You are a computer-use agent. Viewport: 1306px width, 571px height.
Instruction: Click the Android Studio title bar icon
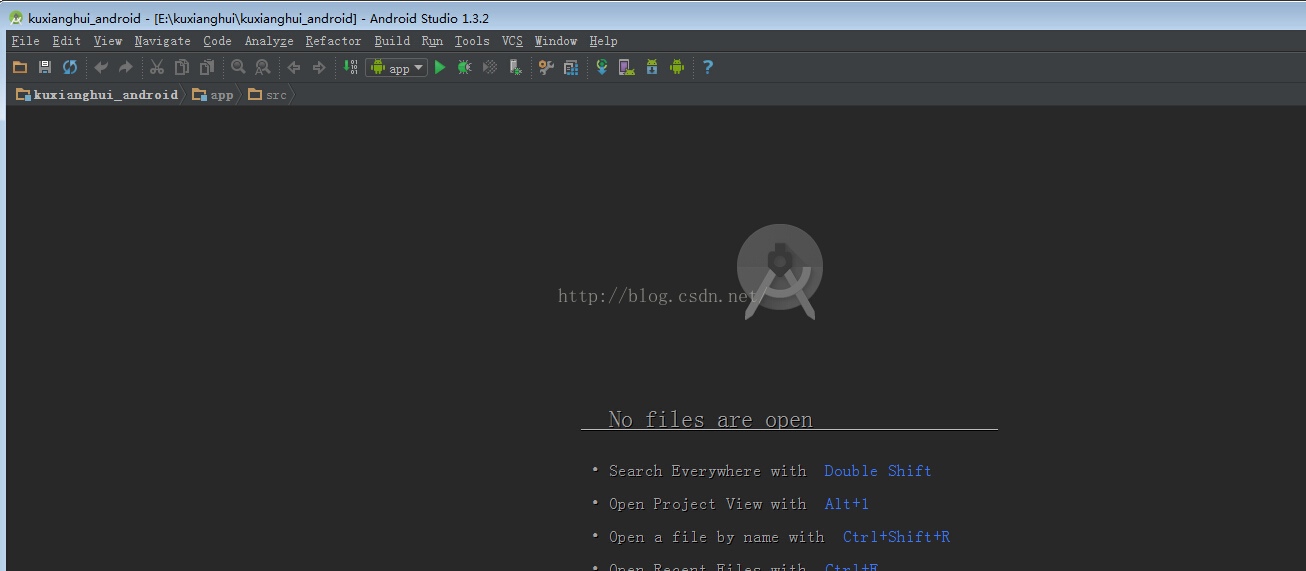[16, 18]
